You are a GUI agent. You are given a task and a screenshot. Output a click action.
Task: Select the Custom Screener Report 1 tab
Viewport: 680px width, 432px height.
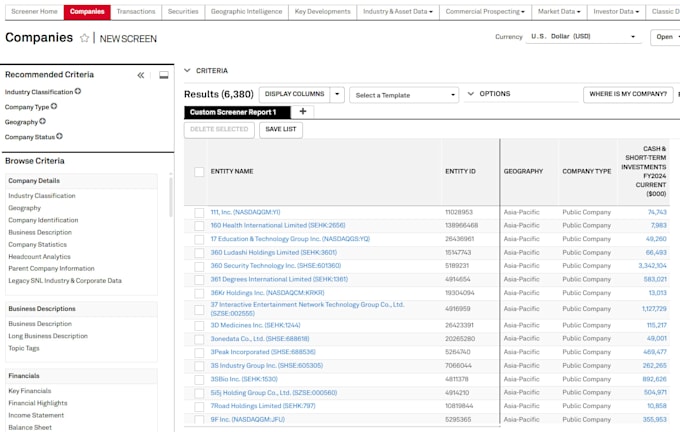click(x=237, y=112)
